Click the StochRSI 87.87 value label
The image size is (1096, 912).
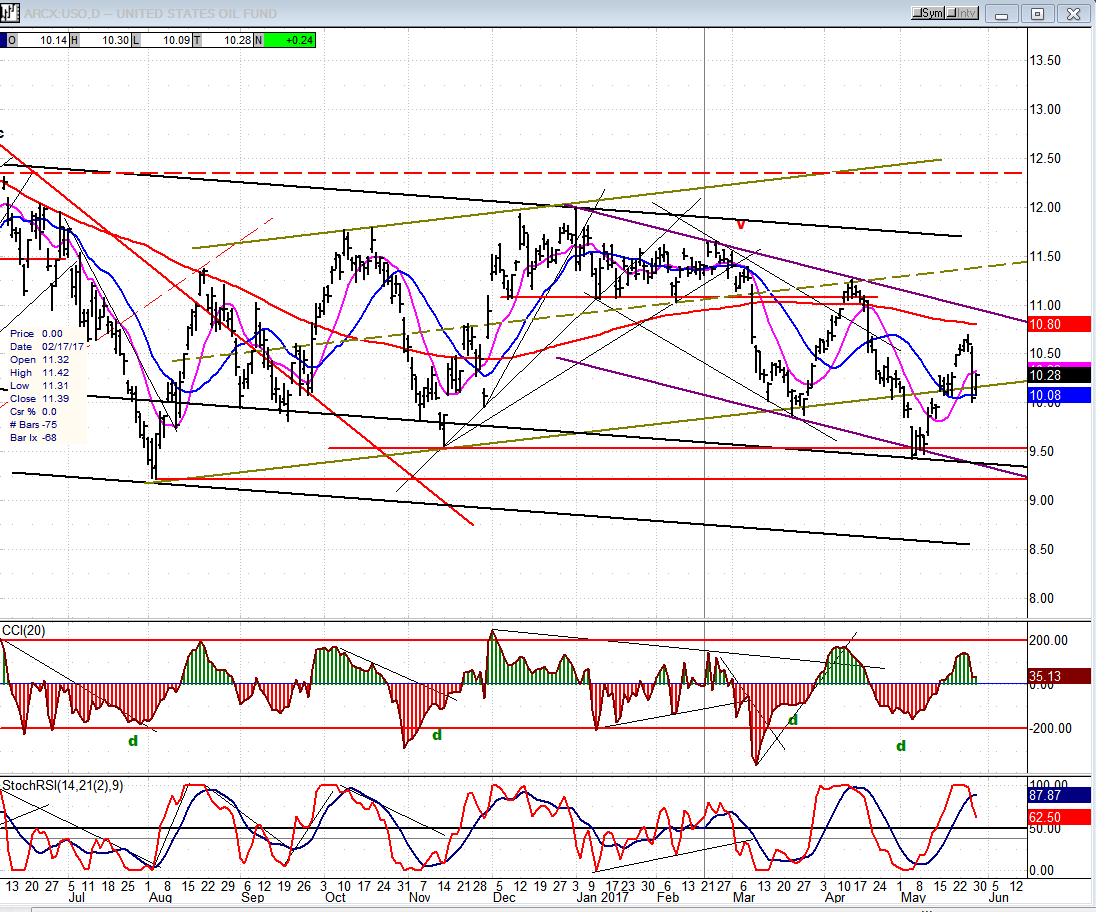point(1059,795)
